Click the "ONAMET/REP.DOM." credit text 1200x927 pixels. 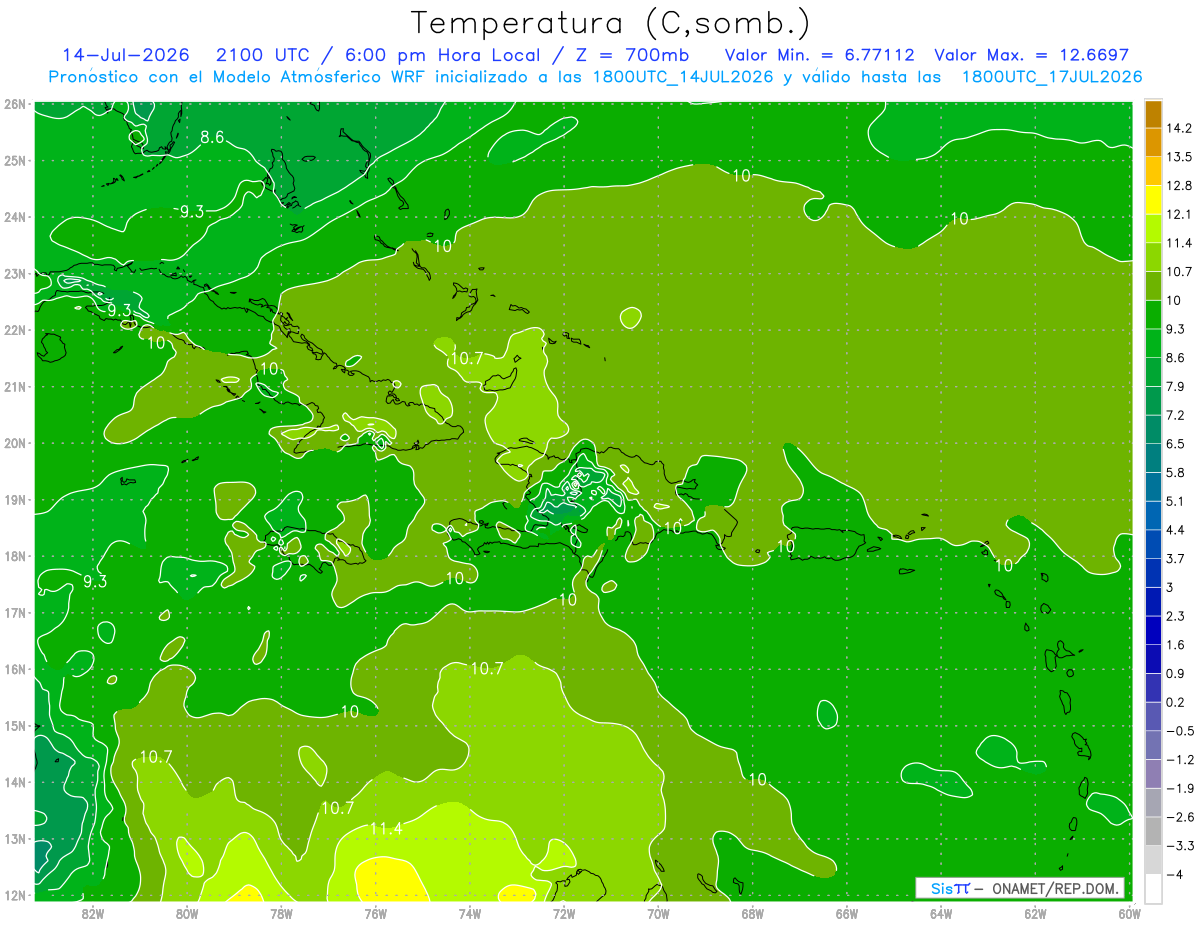[1056, 888]
